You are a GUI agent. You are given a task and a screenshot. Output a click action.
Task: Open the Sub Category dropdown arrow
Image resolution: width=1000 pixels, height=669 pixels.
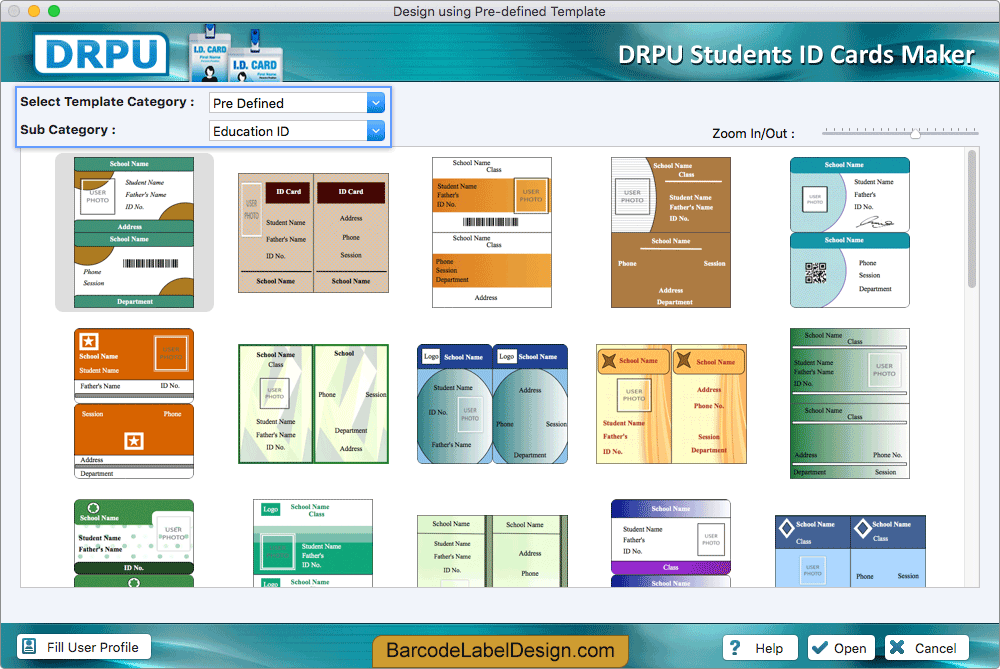pyautogui.click(x=376, y=131)
